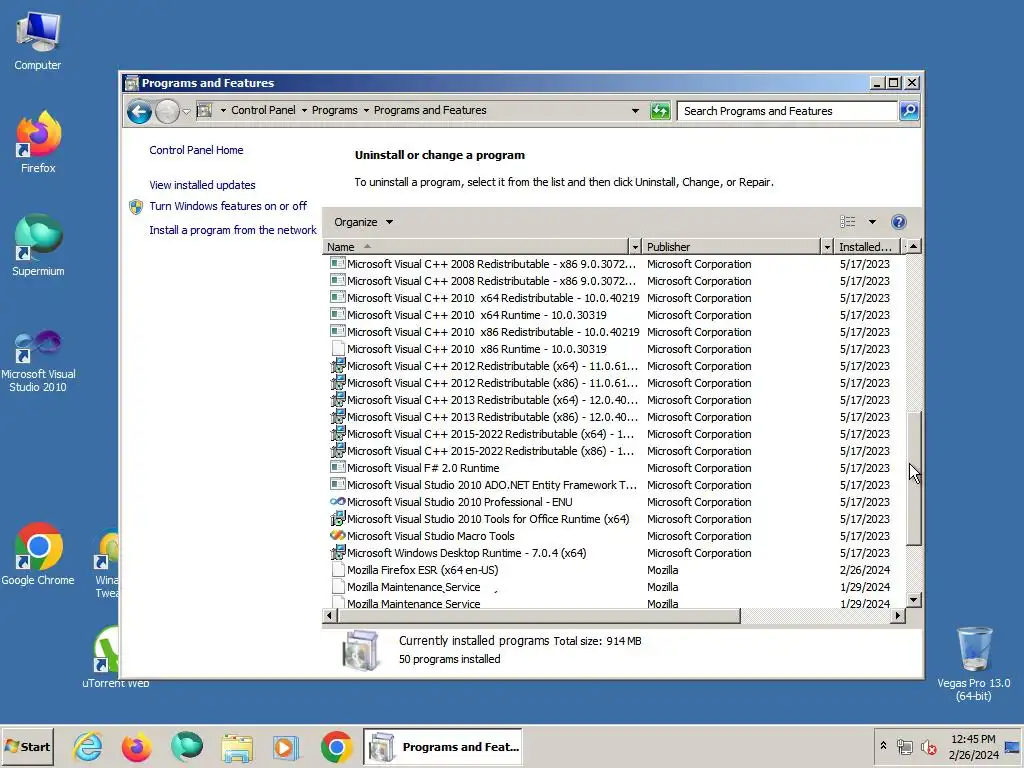Click the vertical scrollbar thumb in list
Screen dimensions: 1024x768
(x=914, y=478)
